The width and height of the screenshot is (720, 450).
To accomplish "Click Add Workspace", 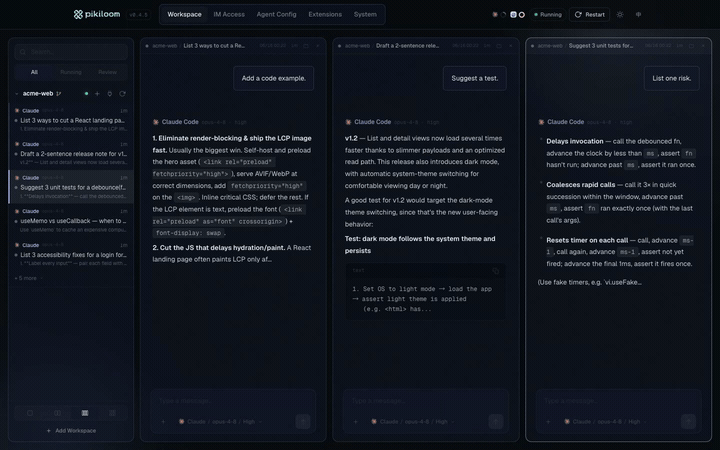I will [71, 431].
